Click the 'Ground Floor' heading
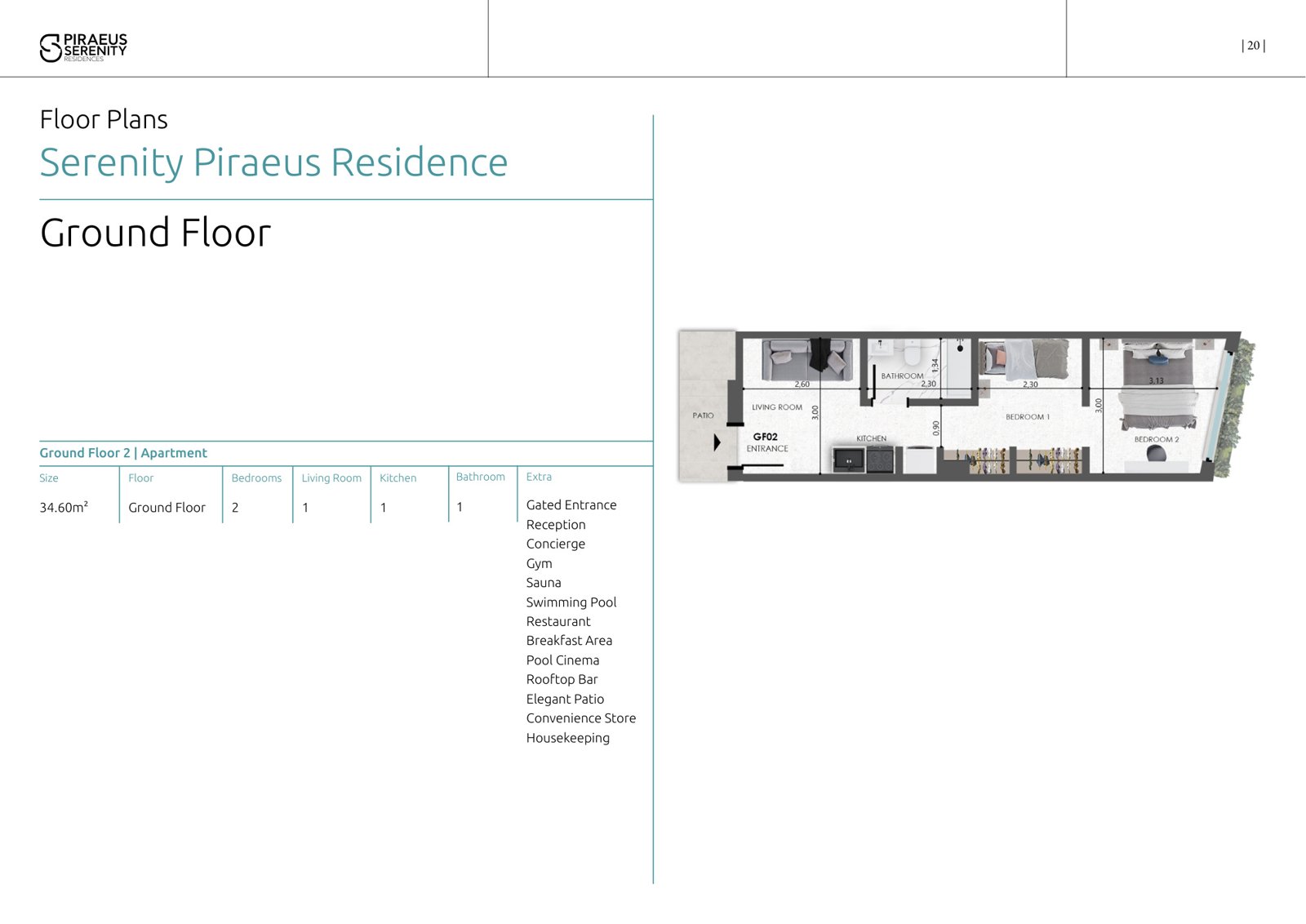This screenshot has height=924, width=1306. click(x=155, y=233)
